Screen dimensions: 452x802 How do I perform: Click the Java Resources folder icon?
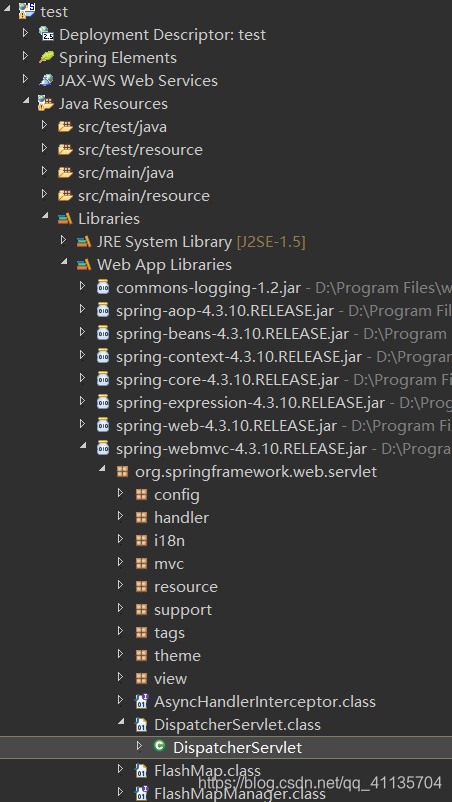pos(46,103)
